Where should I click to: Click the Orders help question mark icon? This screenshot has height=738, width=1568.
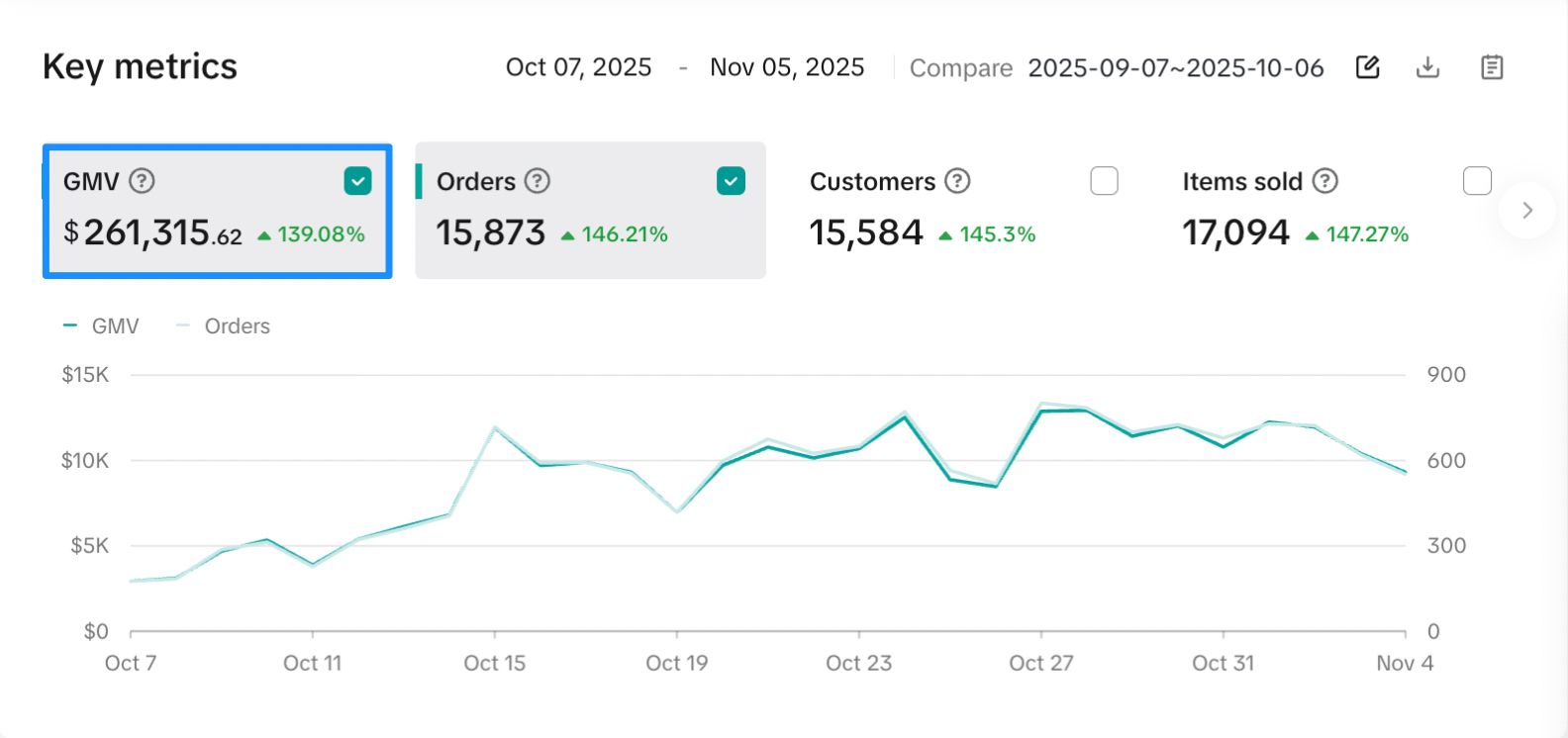pyautogui.click(x=538, y=181)
